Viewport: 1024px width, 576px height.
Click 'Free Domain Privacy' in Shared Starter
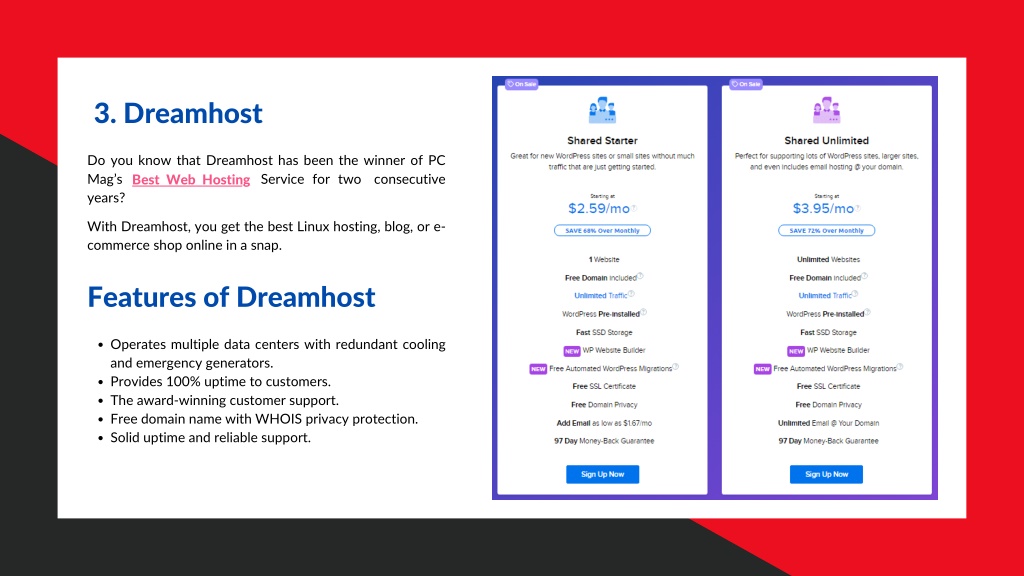click(x=603, y=405)
